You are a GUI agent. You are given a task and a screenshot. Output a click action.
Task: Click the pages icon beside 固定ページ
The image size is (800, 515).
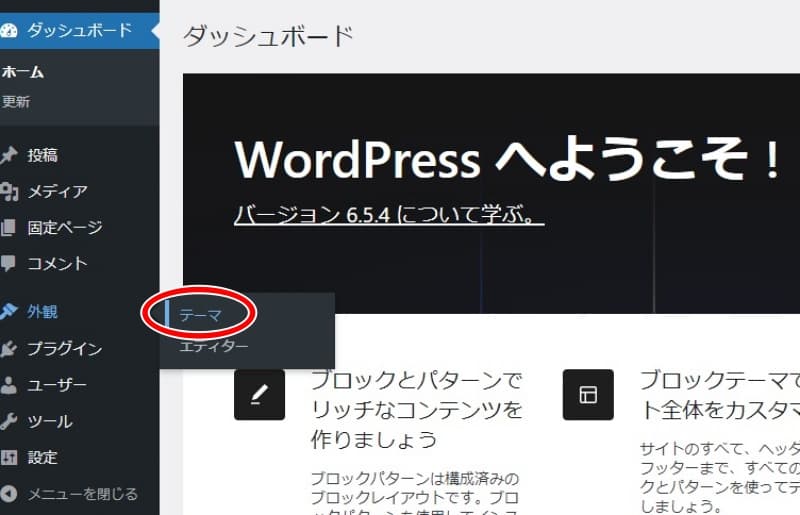point(8,227)
